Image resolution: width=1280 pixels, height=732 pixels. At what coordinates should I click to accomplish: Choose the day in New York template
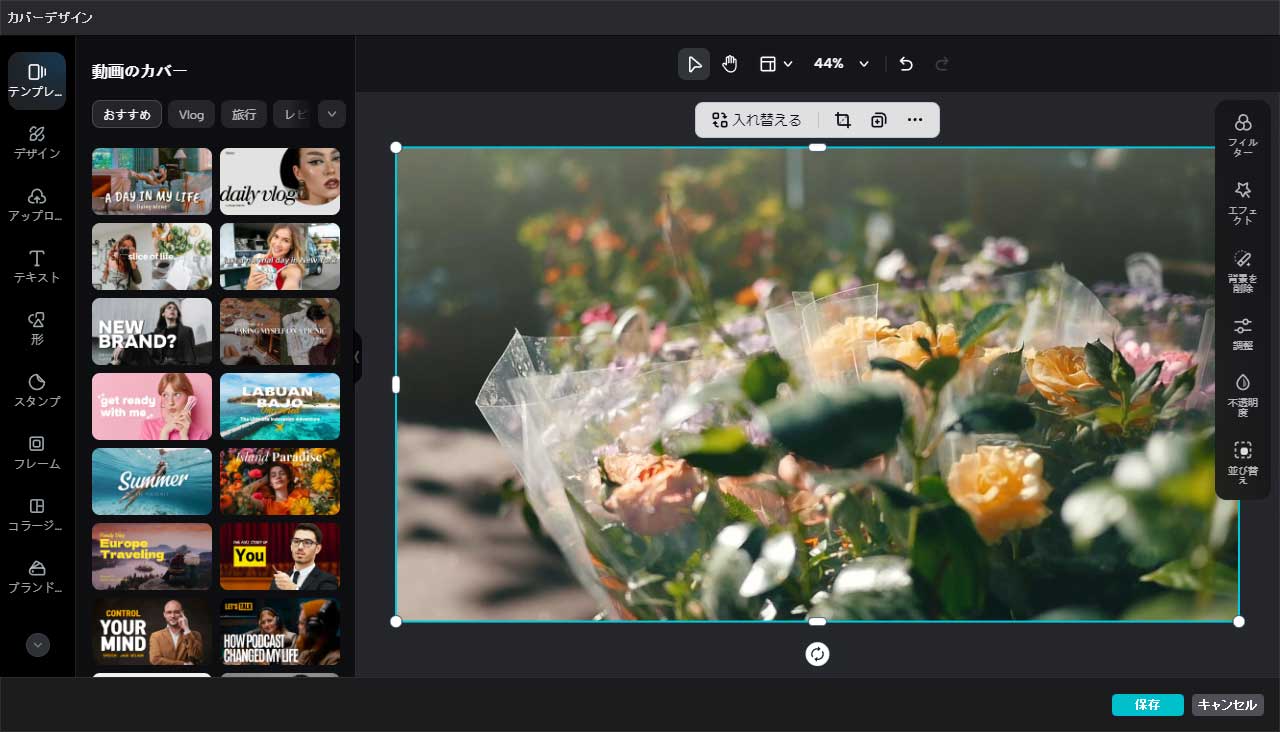[280, 256]
